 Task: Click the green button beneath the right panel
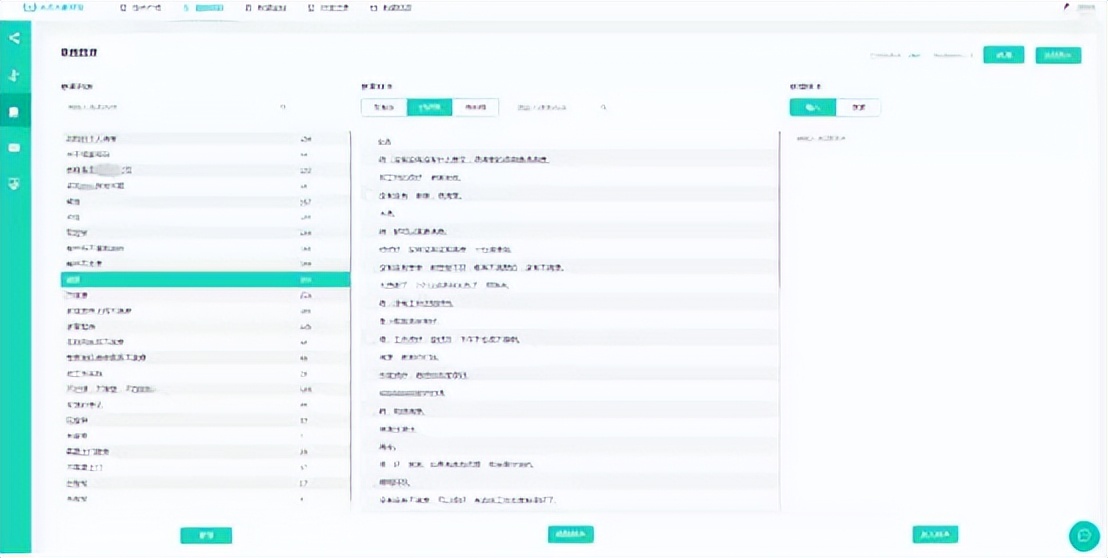click(x=936, y=535)
